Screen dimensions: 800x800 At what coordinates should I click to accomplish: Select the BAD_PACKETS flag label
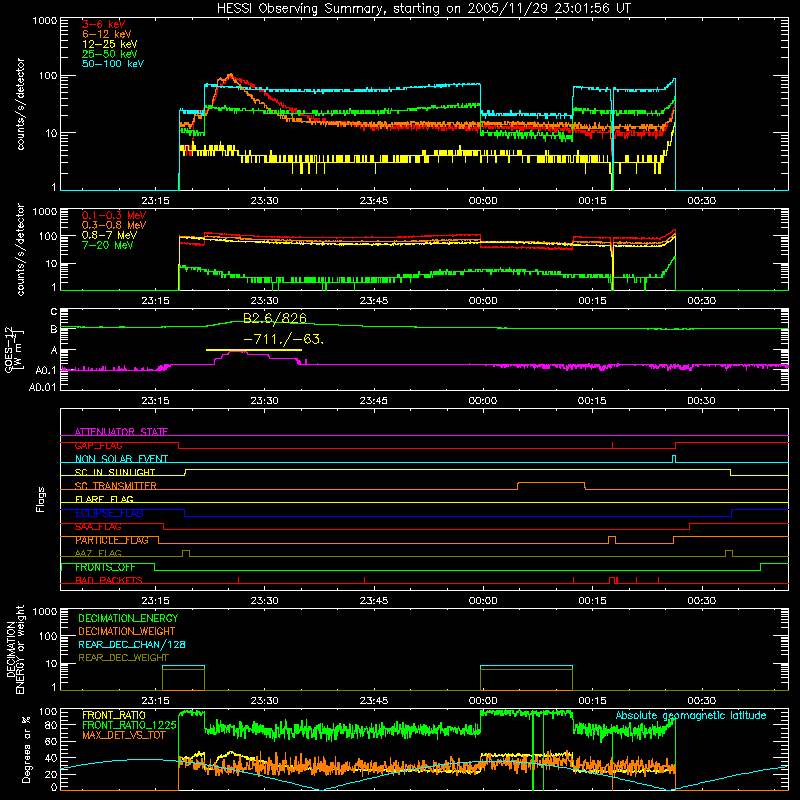(x=109, y=580)
